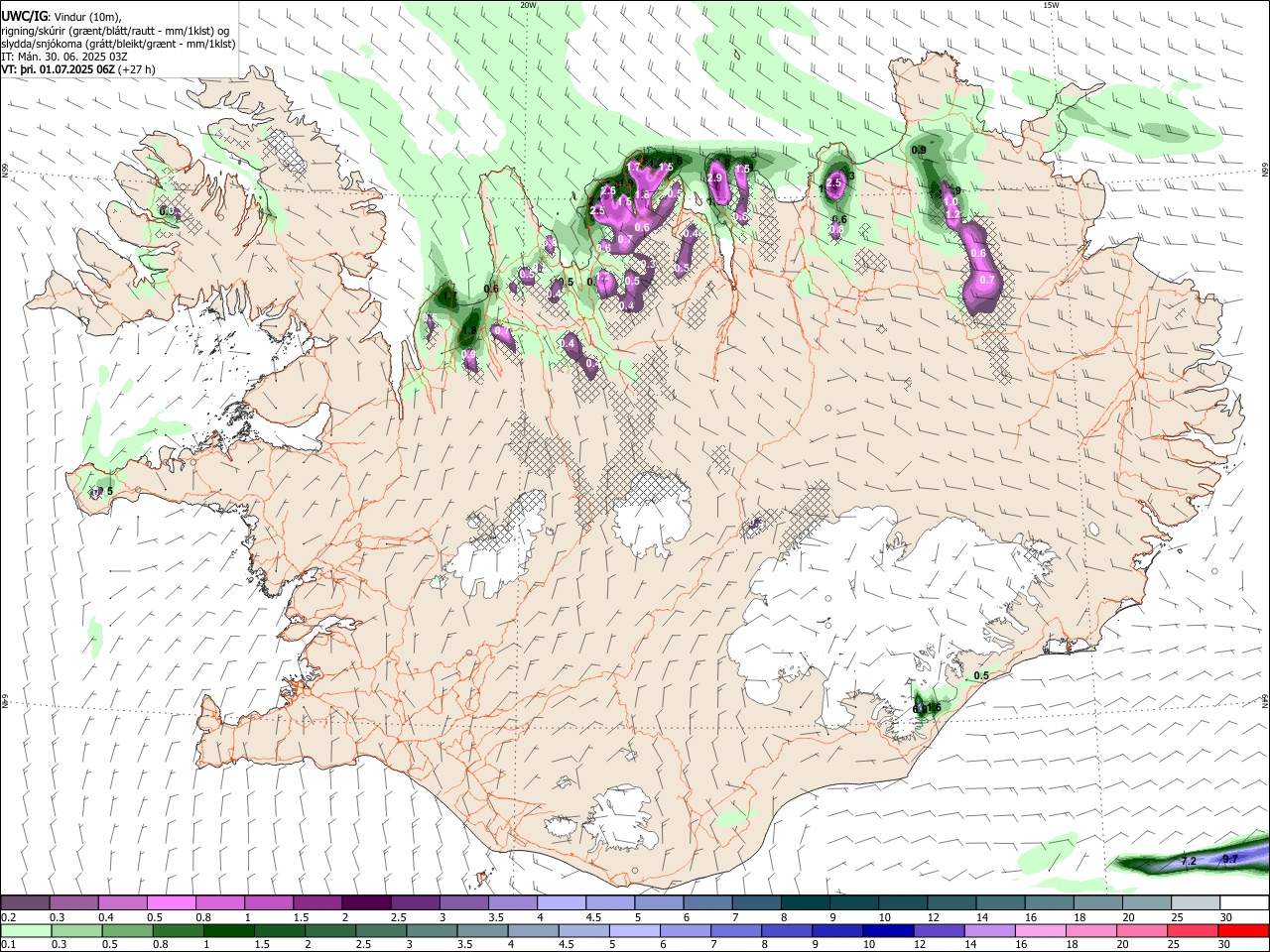Click the white '0.3' snow value on map

point(647,265)
